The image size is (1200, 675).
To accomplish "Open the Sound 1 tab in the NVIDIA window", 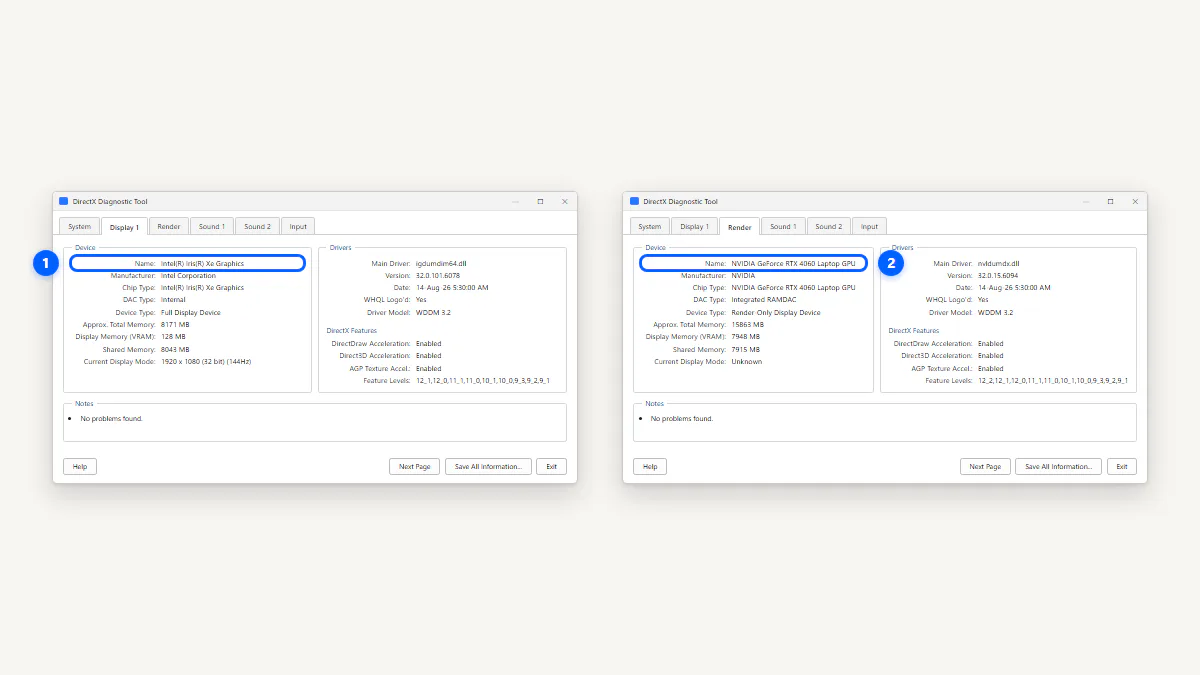I will [783, 227].
